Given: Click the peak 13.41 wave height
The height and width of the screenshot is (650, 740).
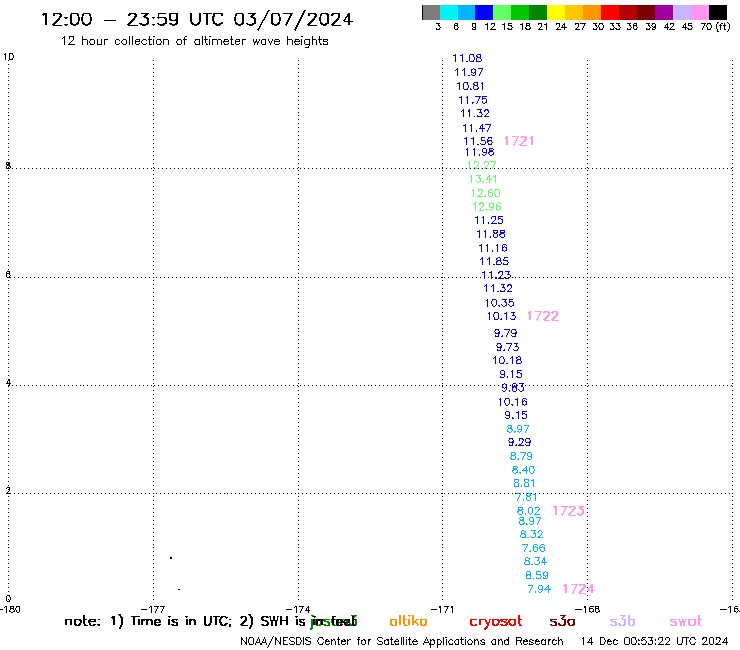Looking at the screenshot, I should (483, 179).
